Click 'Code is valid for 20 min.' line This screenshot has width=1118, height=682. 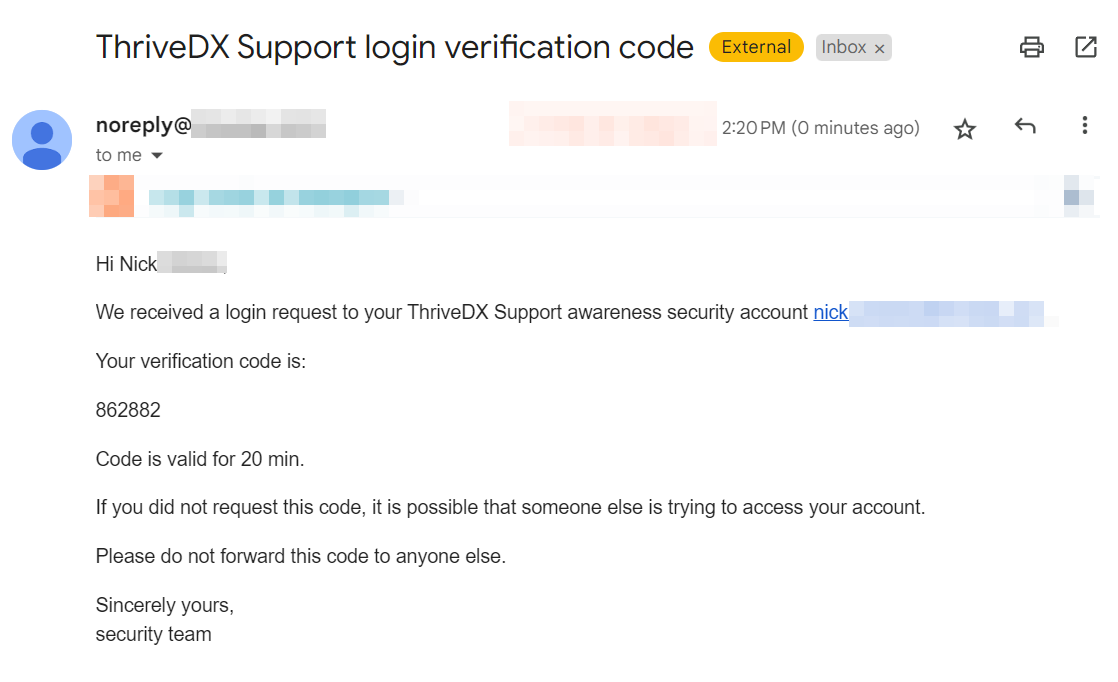[x=200, y=459]
